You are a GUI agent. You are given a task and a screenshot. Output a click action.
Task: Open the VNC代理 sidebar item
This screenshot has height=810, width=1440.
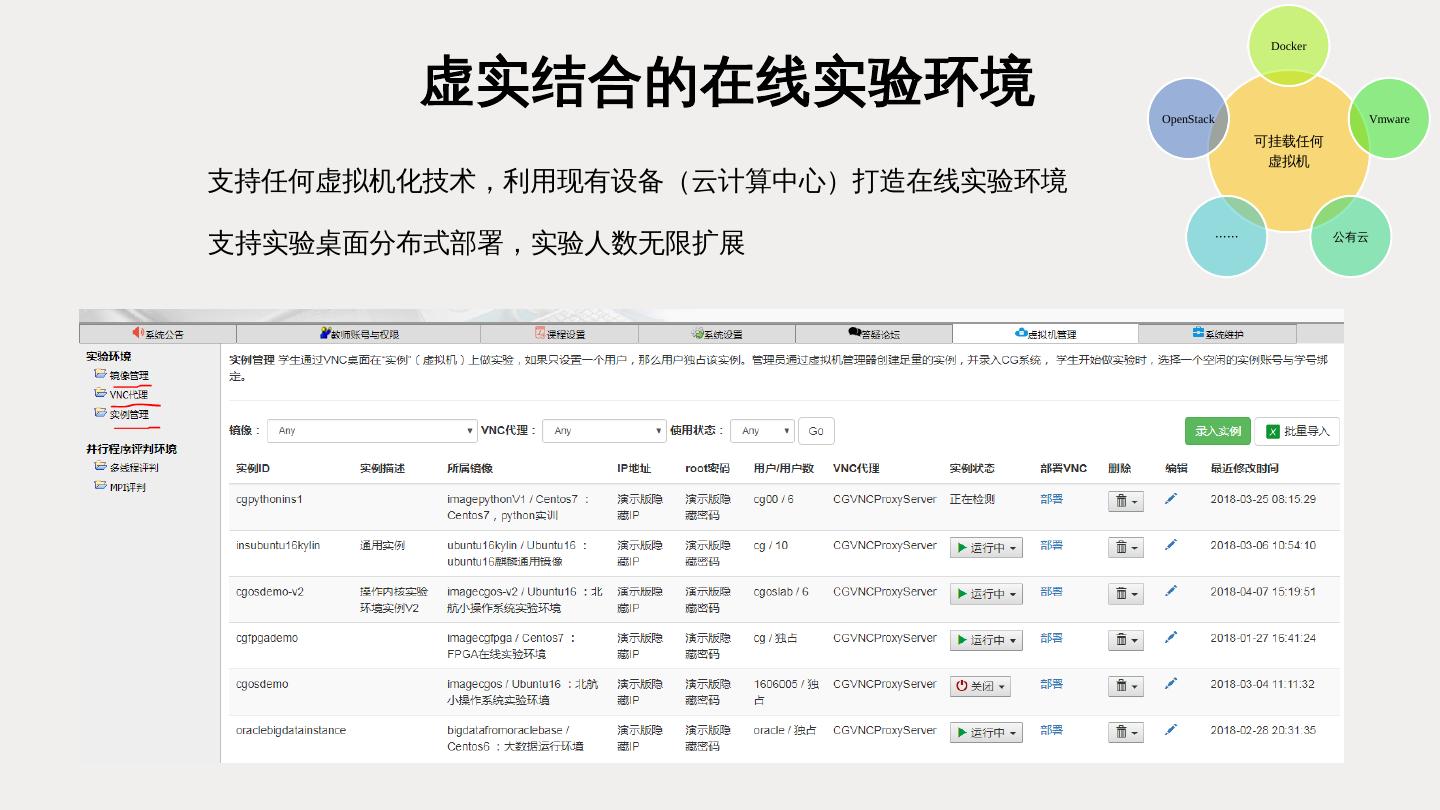(x=128, y=394)
